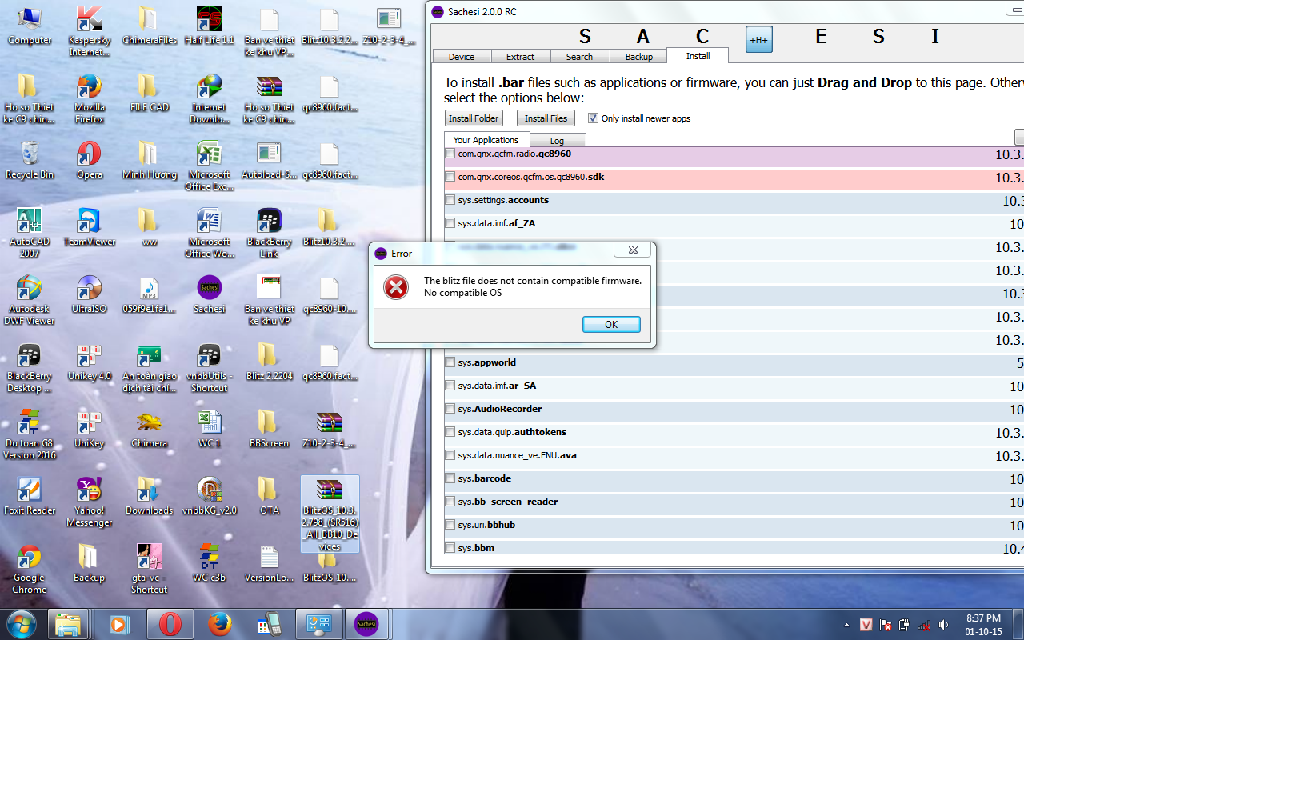Open the Autodesk DWF Viewer shortcut

tap(29, 299)
